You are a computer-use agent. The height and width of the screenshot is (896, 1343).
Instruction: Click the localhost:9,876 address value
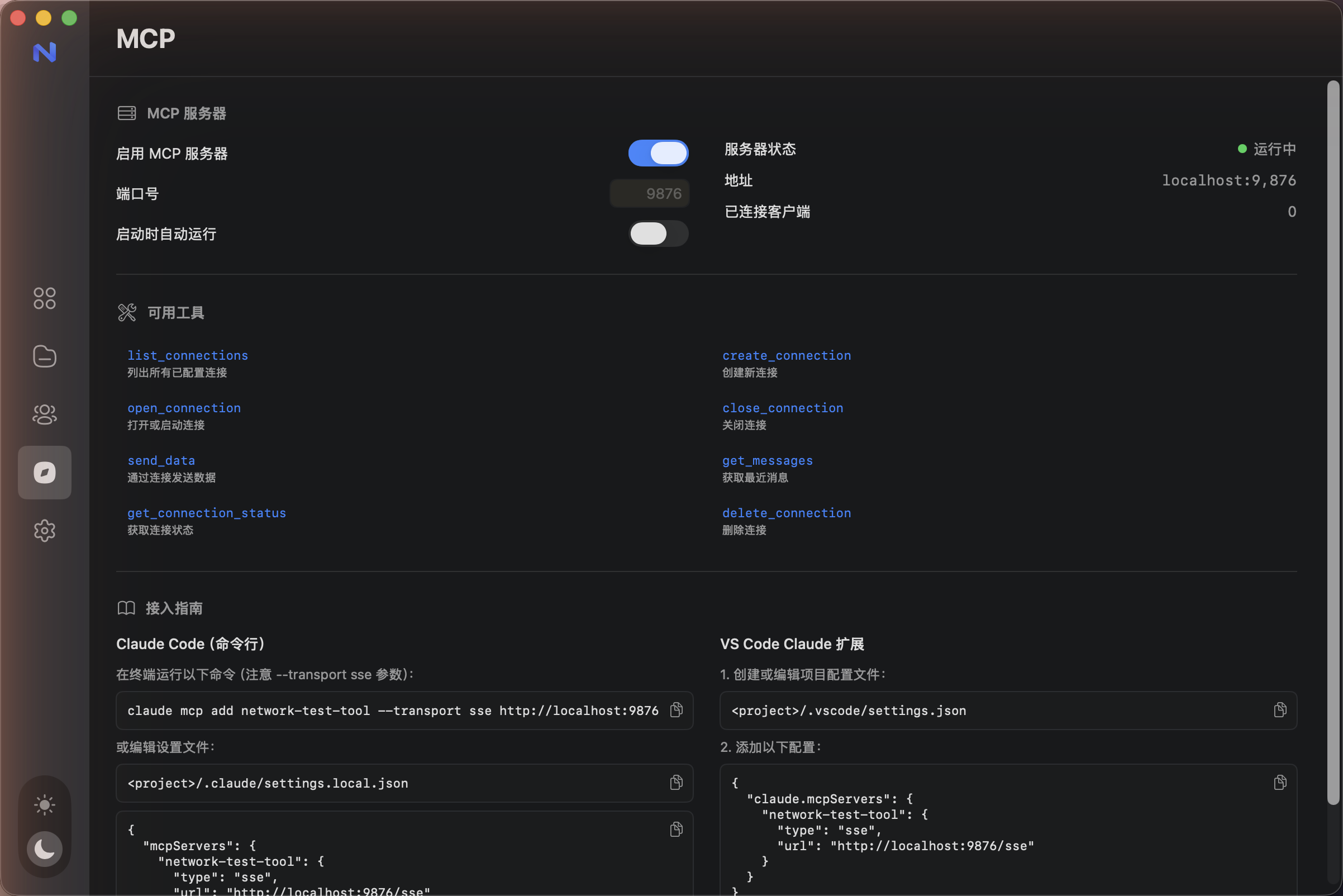click(x=1229, y=180)
